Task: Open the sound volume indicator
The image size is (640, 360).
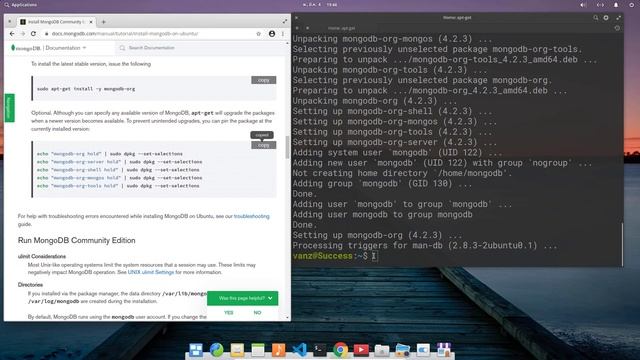Action: (583, 5)
